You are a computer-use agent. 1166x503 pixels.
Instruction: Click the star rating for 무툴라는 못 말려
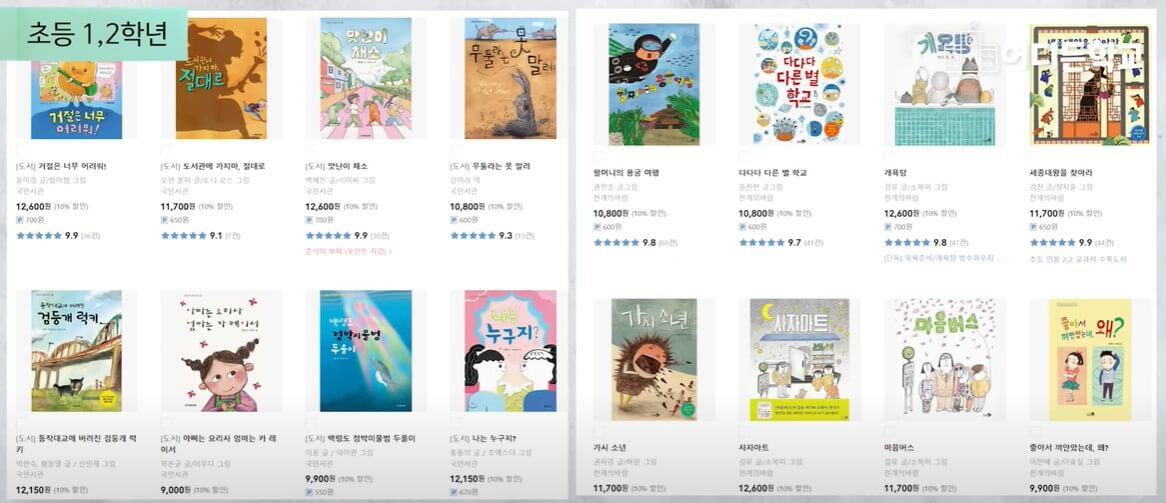click(473, 235)
